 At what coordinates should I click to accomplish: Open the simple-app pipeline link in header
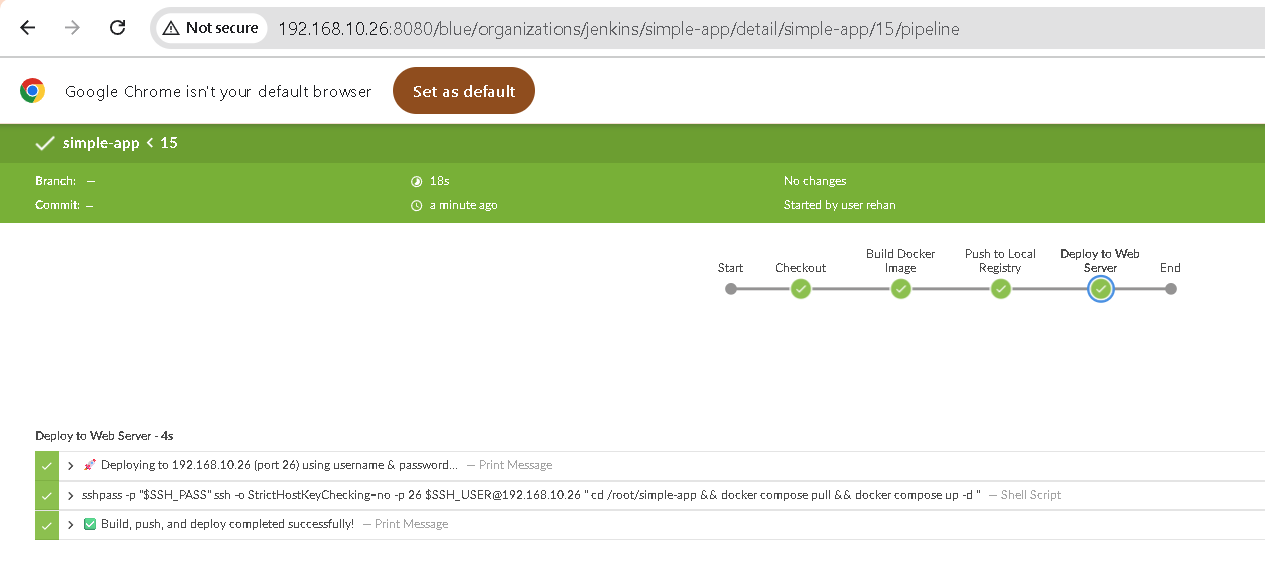coord(101,143)
